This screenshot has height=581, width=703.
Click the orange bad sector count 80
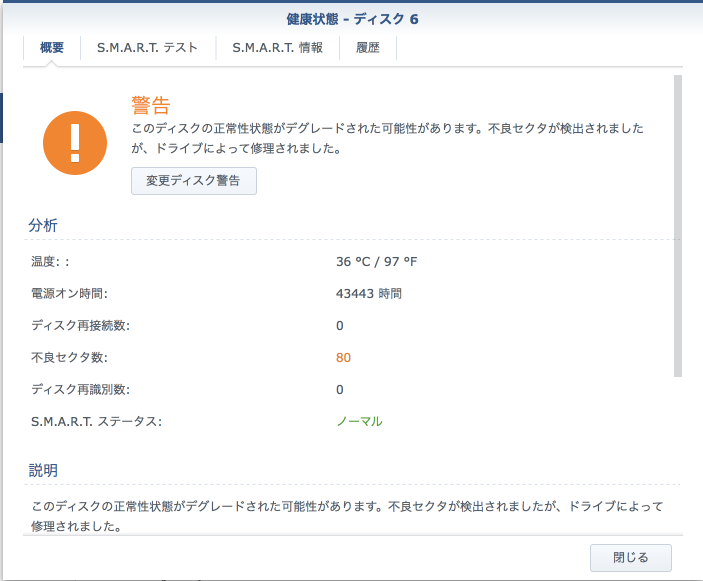pyautogui.click(x=343, y=357)
